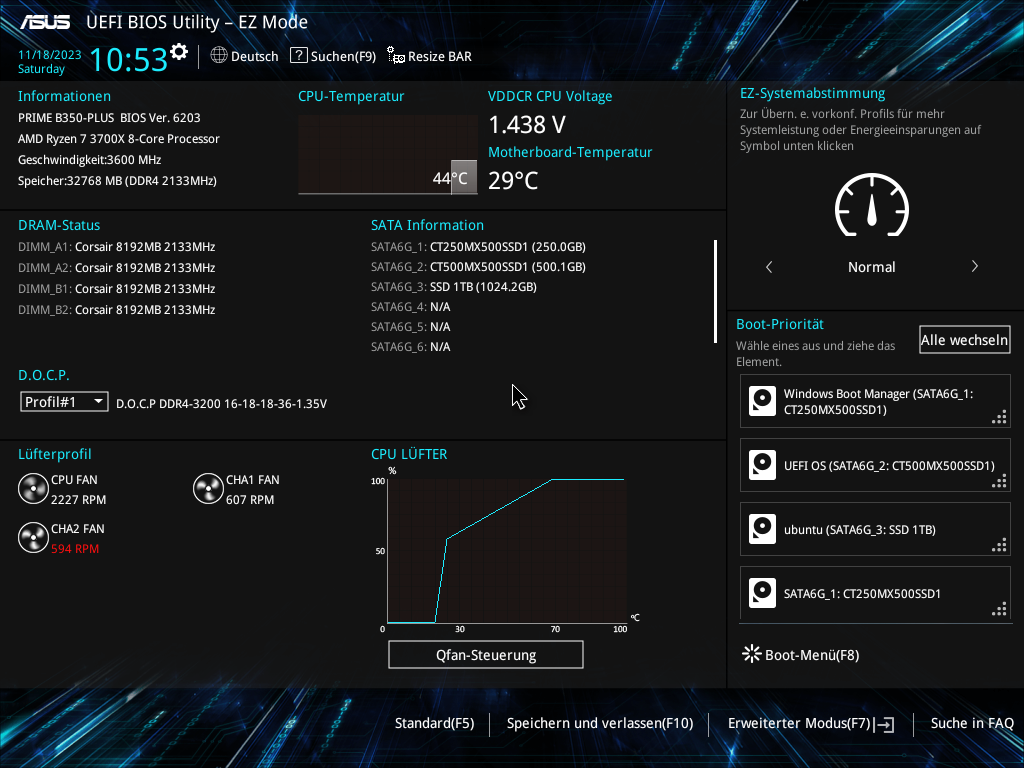Select ubuntu (SATA6G_3: SSD 1TB) boot entry
Image resolution: width=1024 pixels, height=768 pixels.
click(875, 529)
